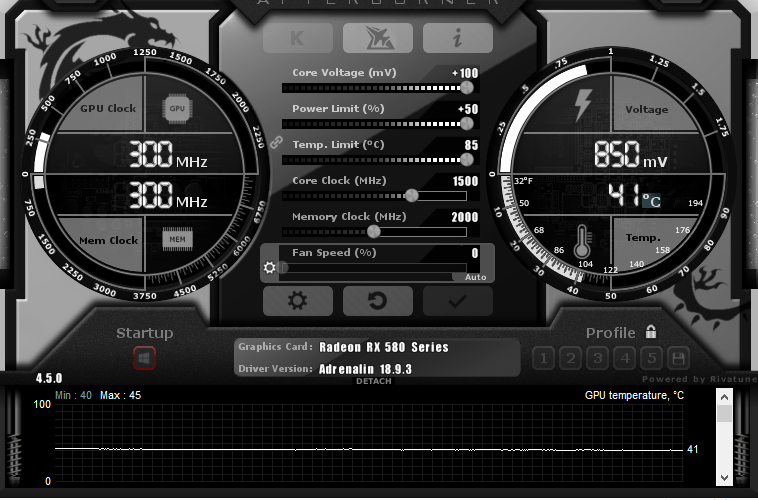Screen dimensions: 758x500
Task: Click the Power Limit value +50
Action: pos(468,109)
